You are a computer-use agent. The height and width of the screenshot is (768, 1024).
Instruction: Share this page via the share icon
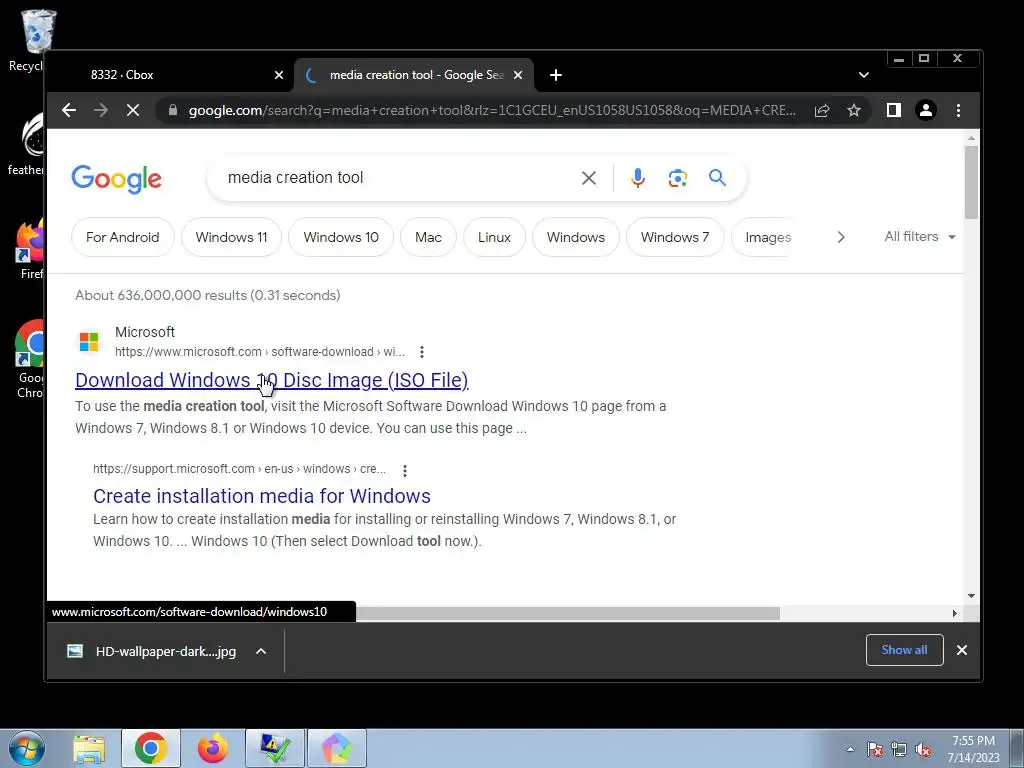[822, 110]
